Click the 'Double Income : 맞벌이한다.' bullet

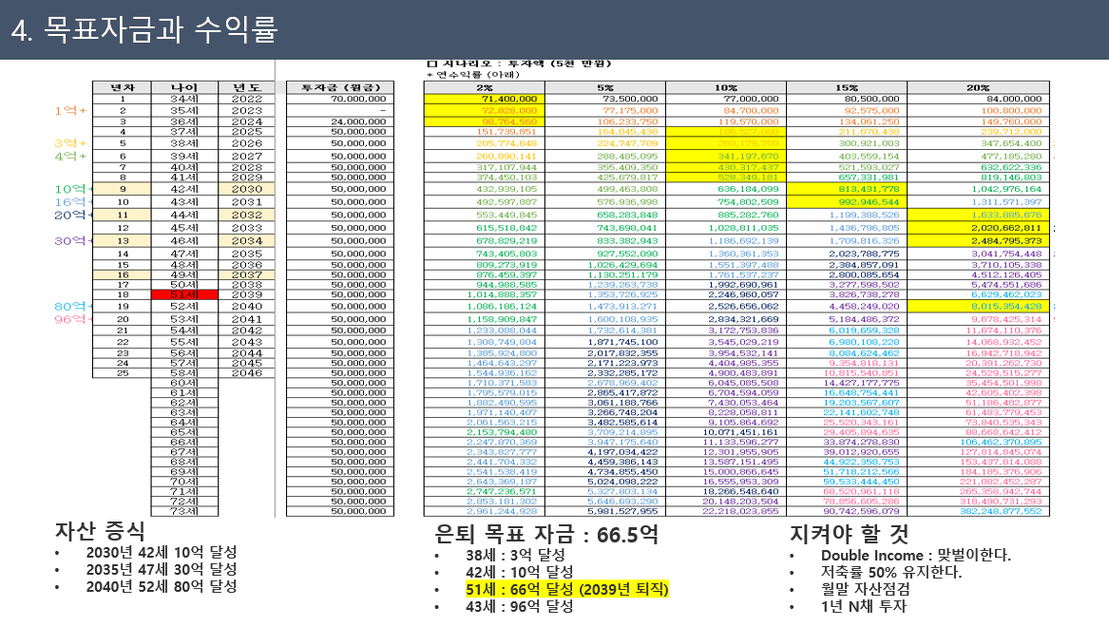916,555
